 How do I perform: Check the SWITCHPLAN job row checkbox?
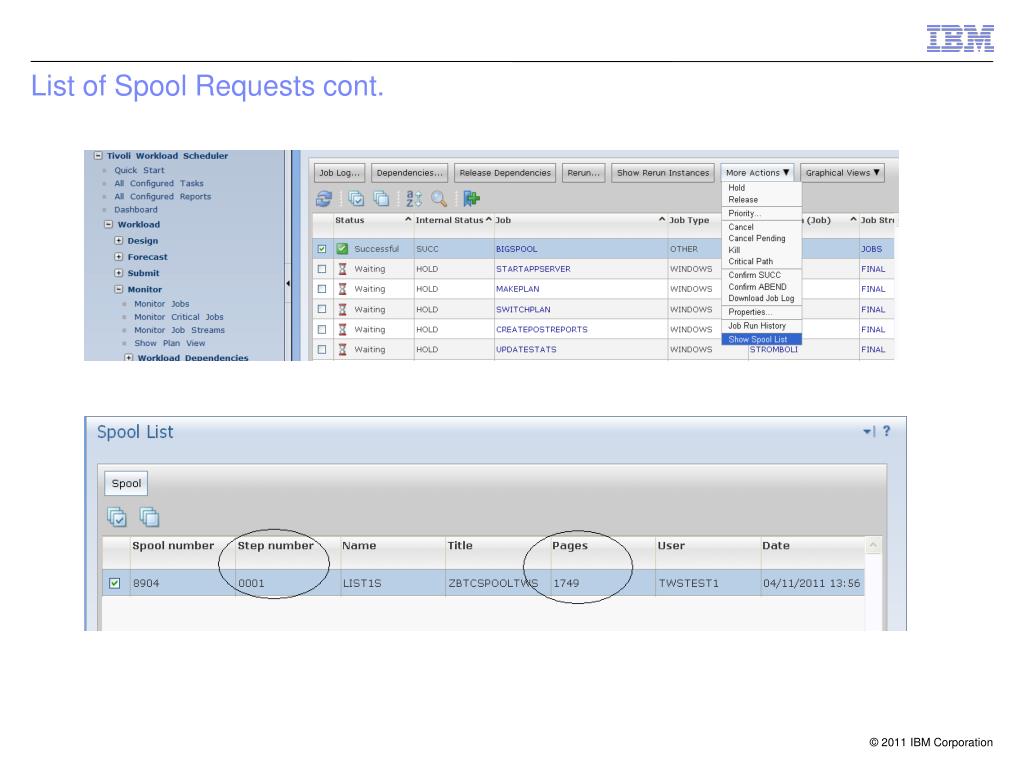point(322,310)
